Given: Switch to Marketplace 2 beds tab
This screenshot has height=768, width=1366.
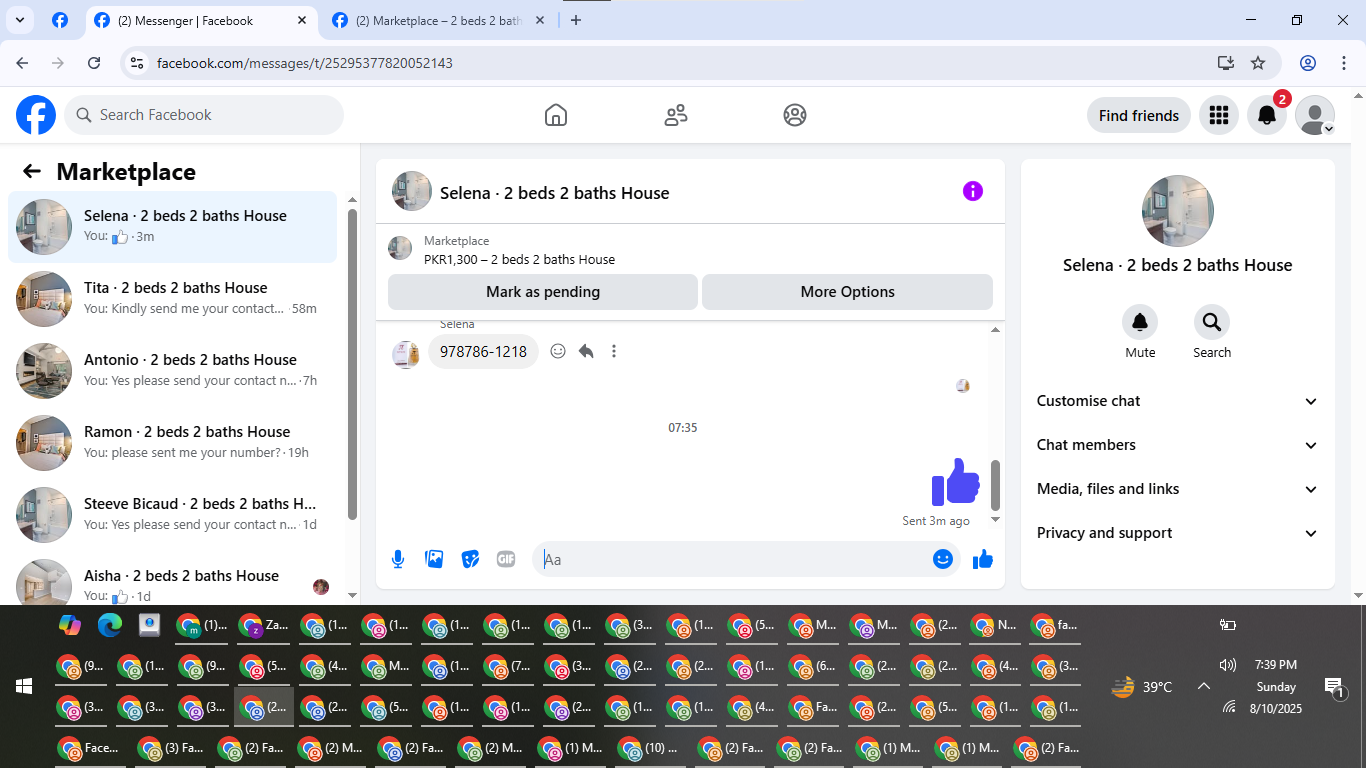Looking at the screenshot, I should click(440, 20).
